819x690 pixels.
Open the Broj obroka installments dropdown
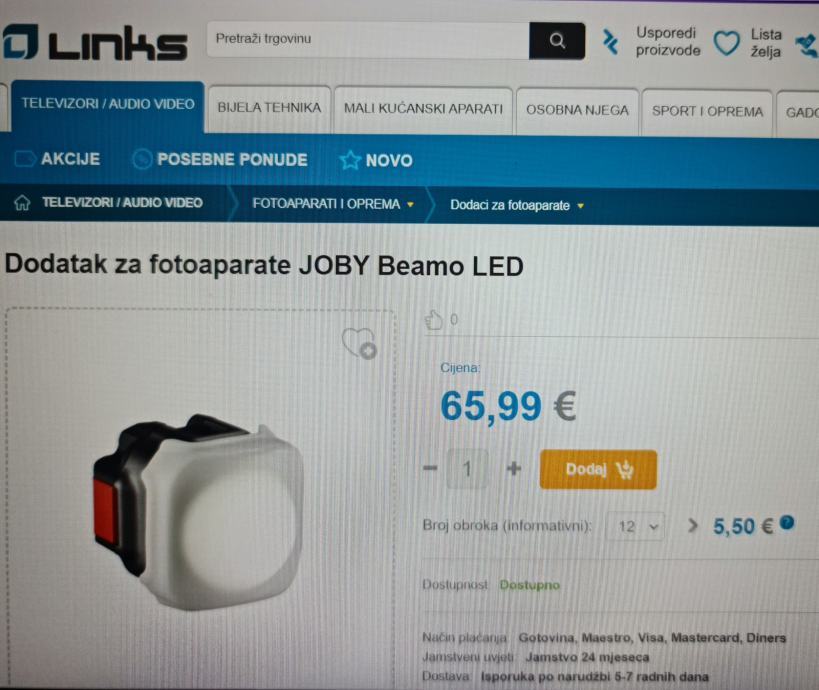coord(636,526)
